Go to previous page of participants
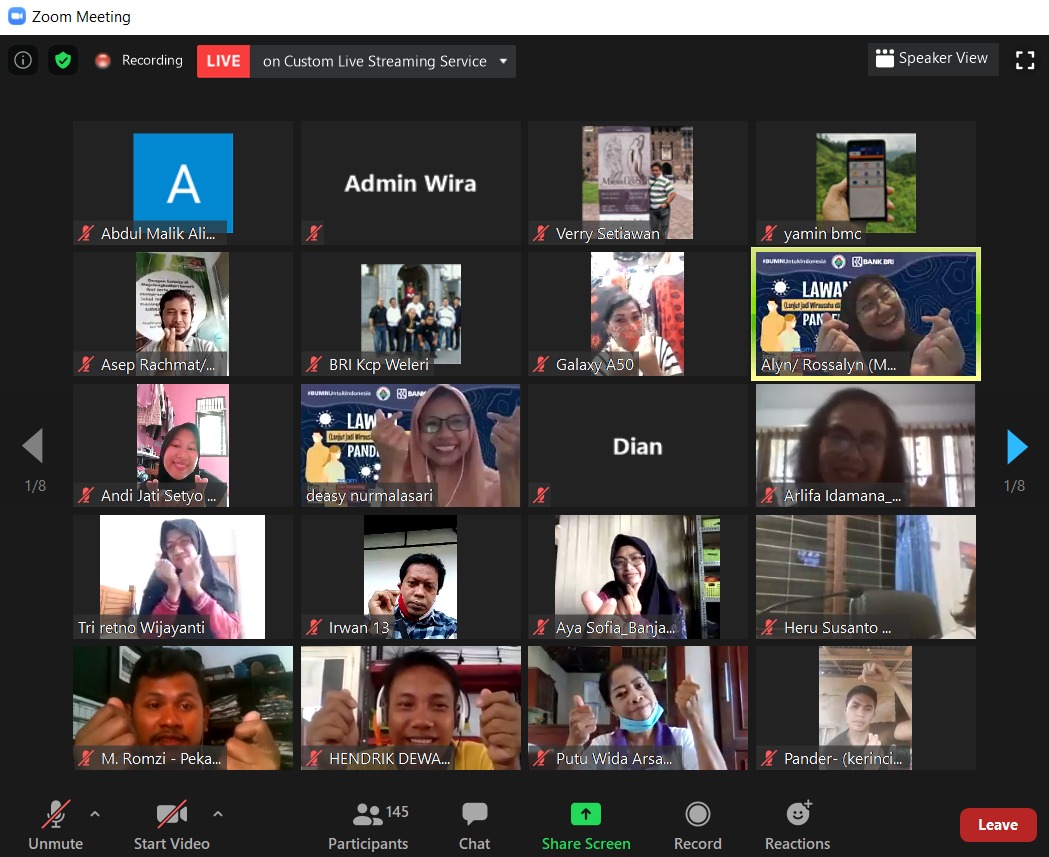The image size is (1049, 857). (33, 447)
